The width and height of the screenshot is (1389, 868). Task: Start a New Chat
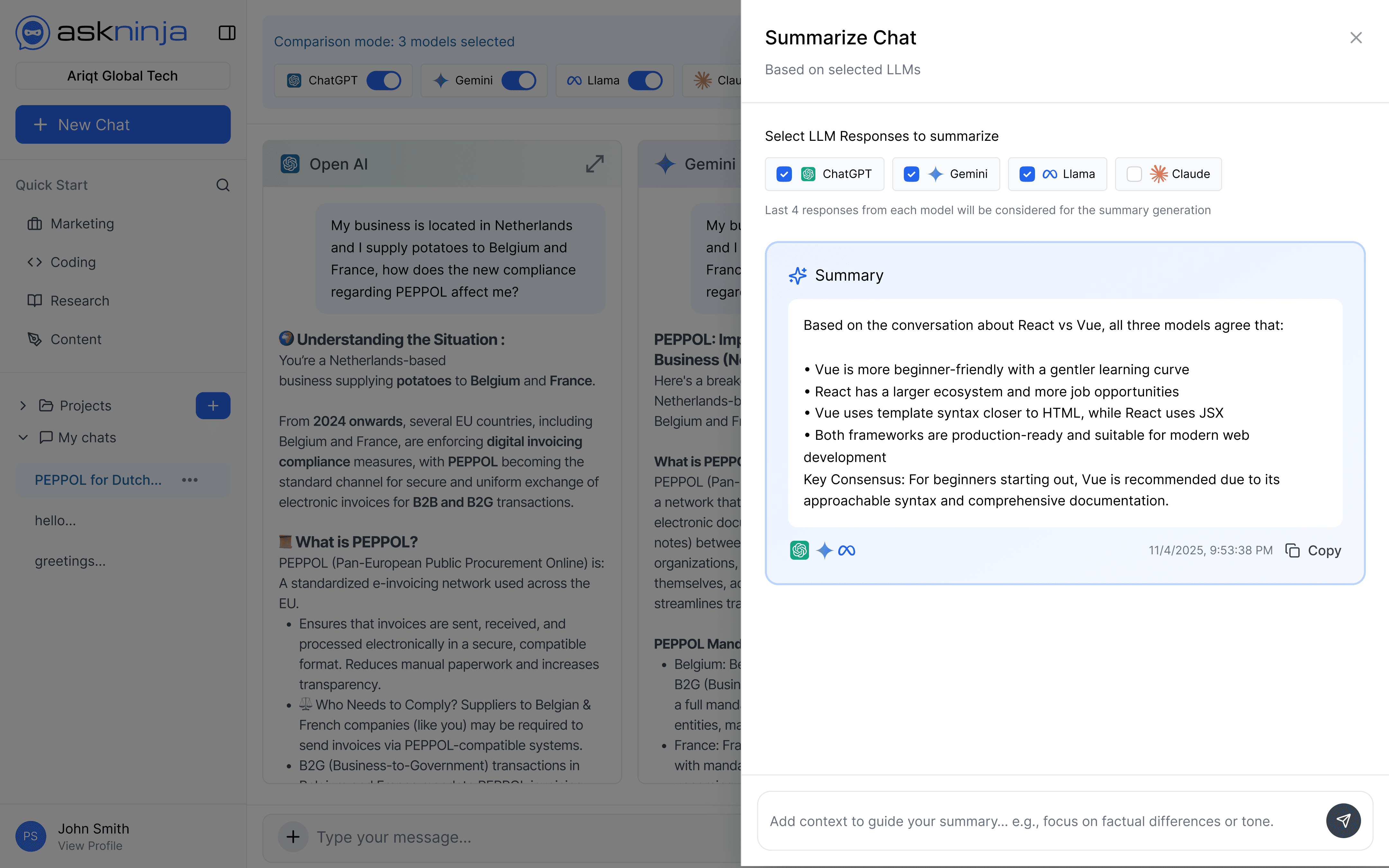[x=123, y=125]
